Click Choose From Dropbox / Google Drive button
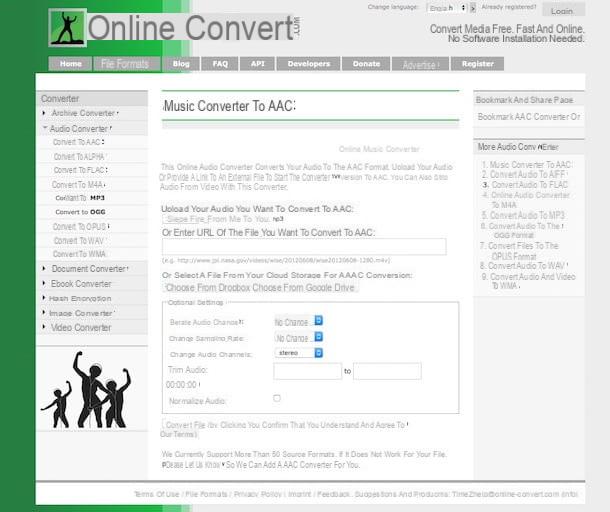The width and height of the screenshot is (610, 512). point(260,288)
